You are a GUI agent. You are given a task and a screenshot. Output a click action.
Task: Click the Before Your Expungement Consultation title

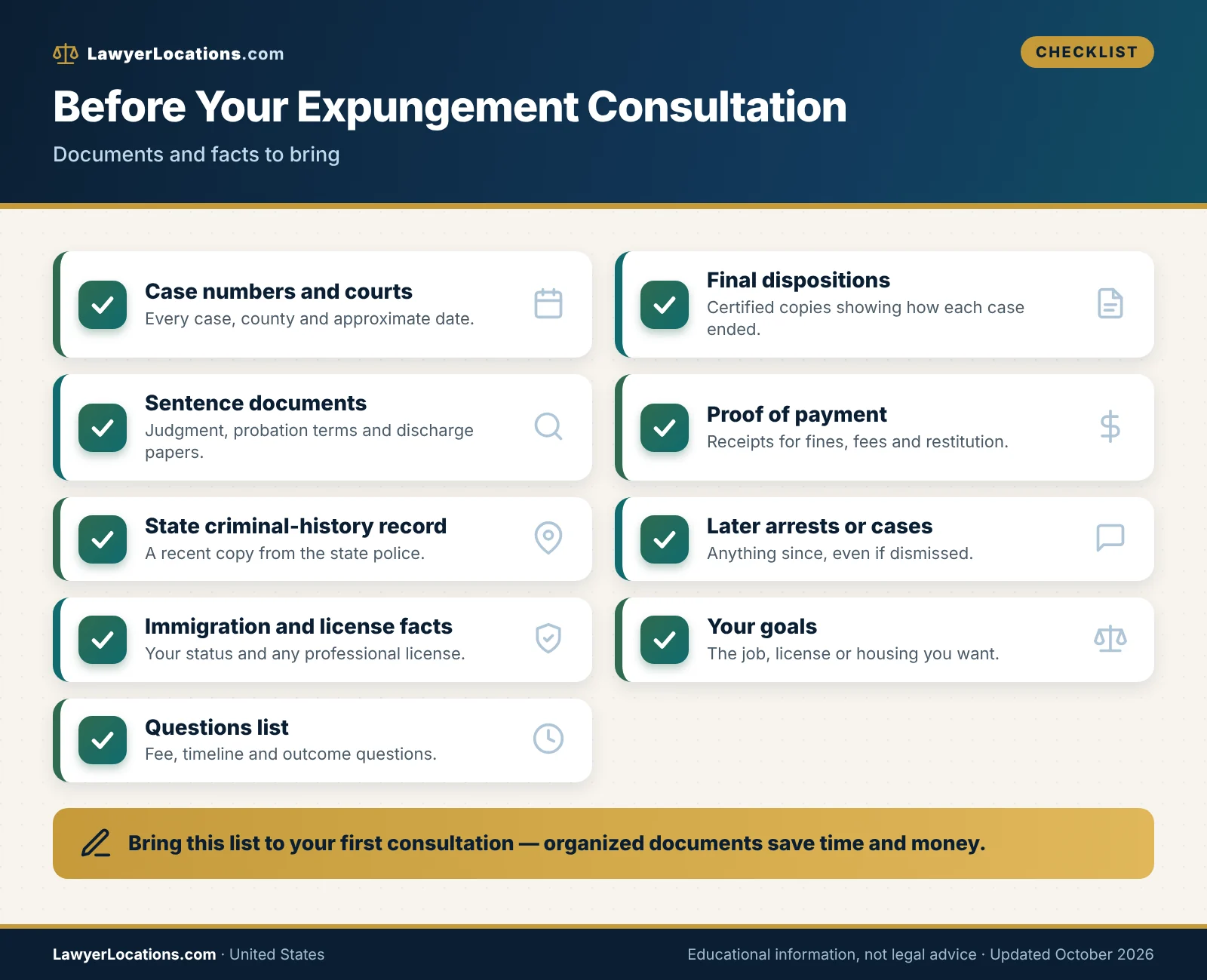point(450,106)
